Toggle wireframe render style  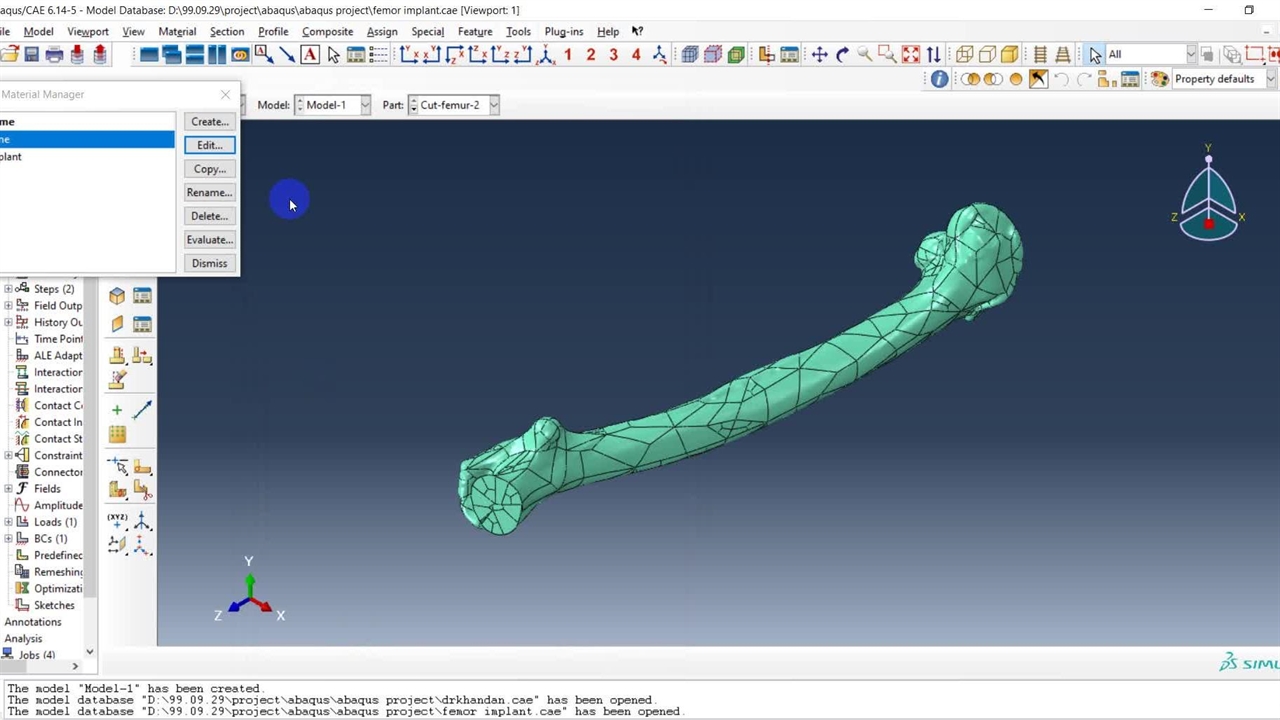[964, 55]
